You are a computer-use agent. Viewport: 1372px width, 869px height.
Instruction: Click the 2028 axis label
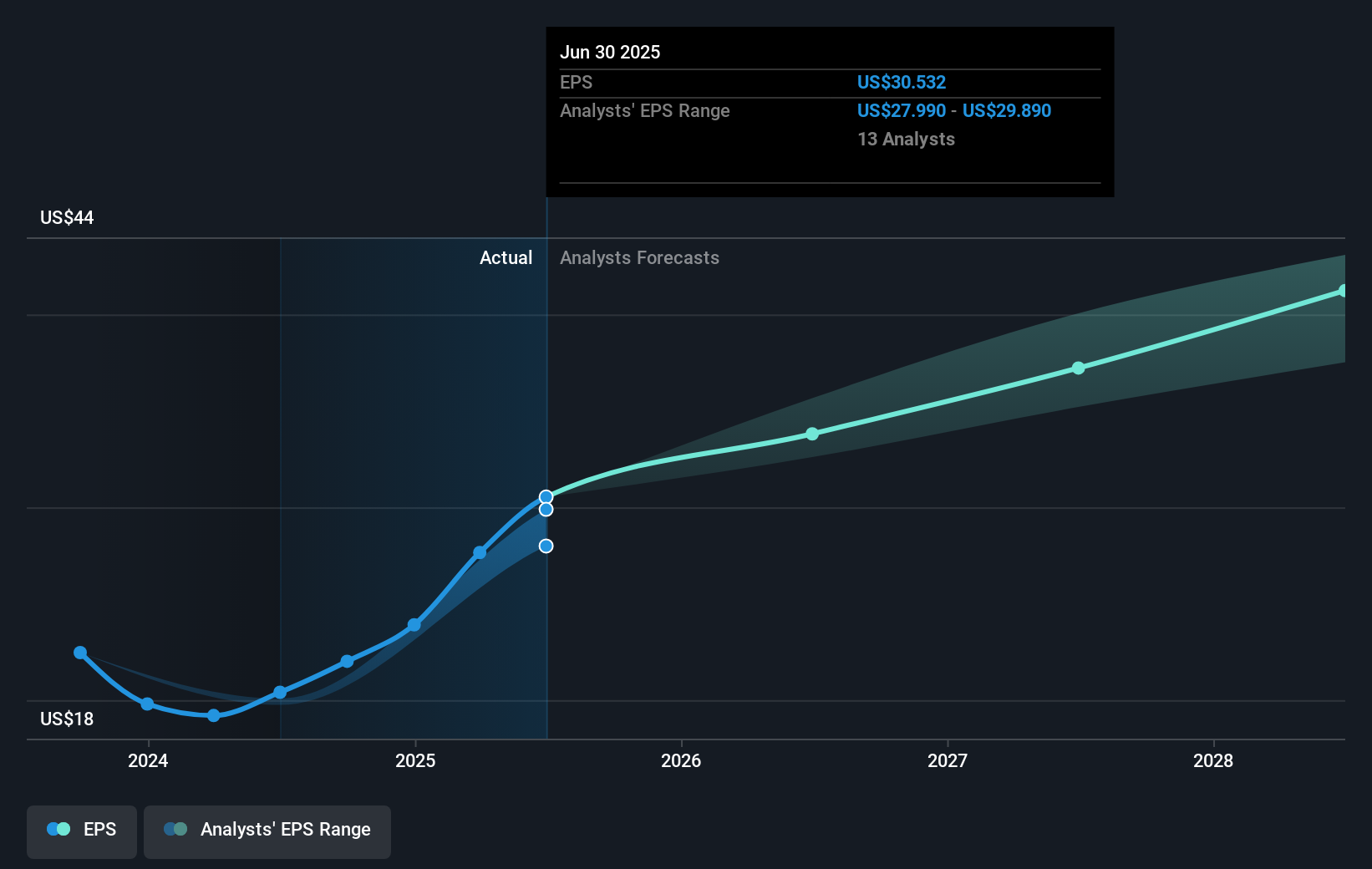pyautogui.click(x=1213, y=760)
